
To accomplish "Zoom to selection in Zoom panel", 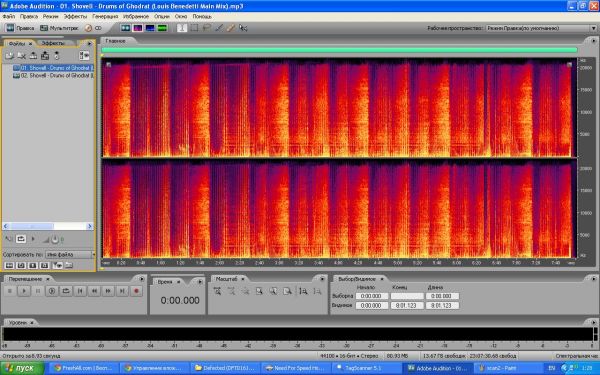I will pos(259,292).
